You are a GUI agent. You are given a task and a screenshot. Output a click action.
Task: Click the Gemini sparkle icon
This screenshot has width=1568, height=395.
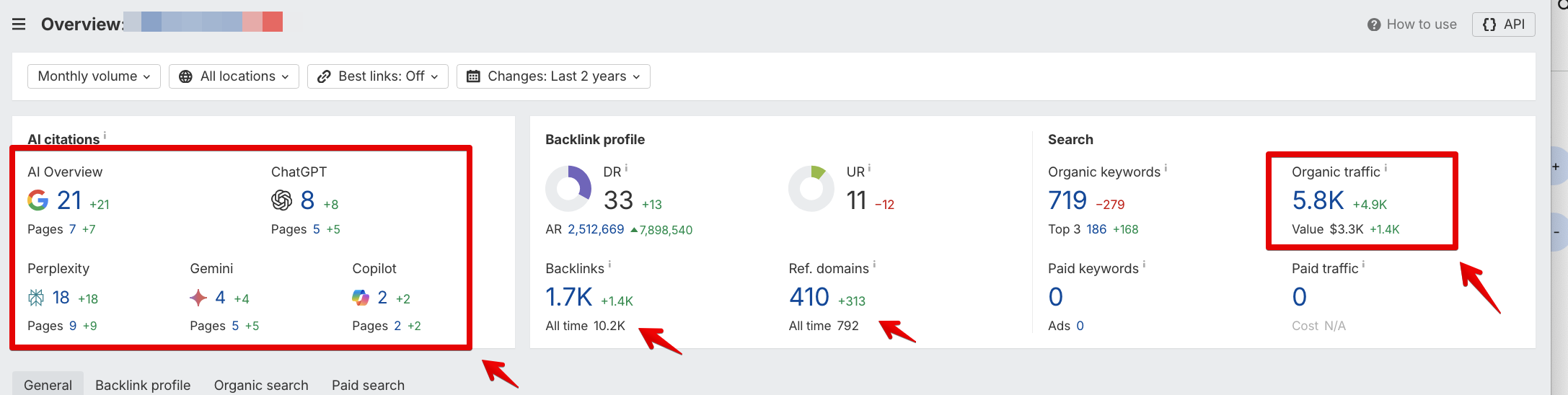point(198,298)
